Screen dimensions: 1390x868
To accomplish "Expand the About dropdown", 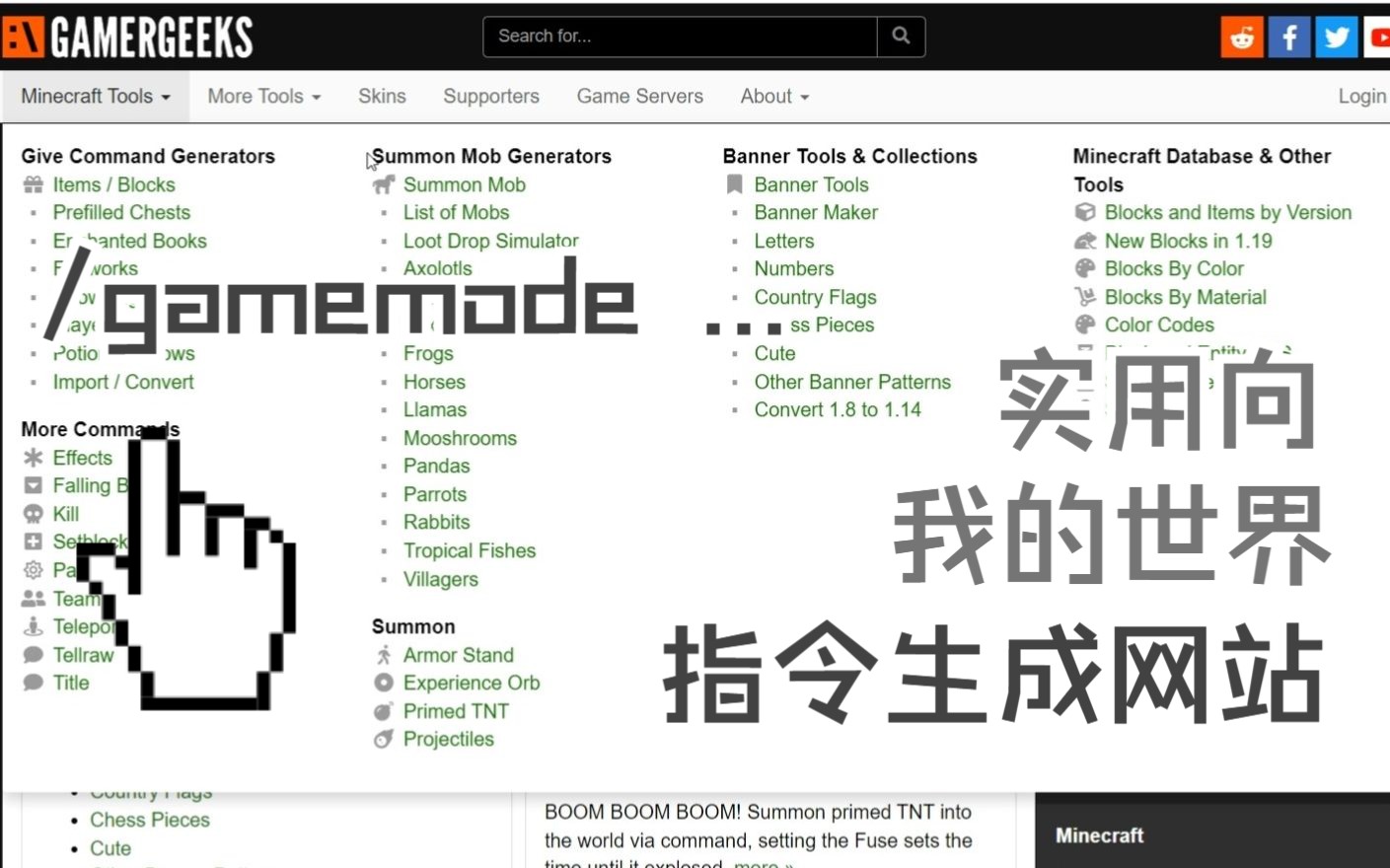I will (x=774, y=97).
